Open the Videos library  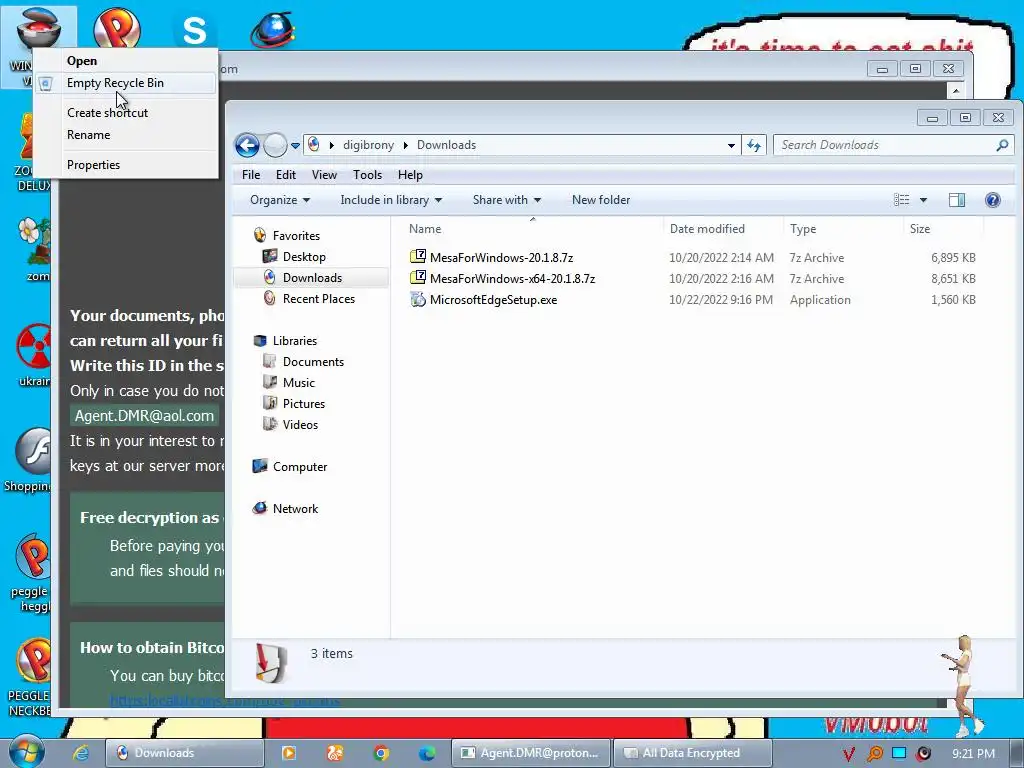point(300,424)
